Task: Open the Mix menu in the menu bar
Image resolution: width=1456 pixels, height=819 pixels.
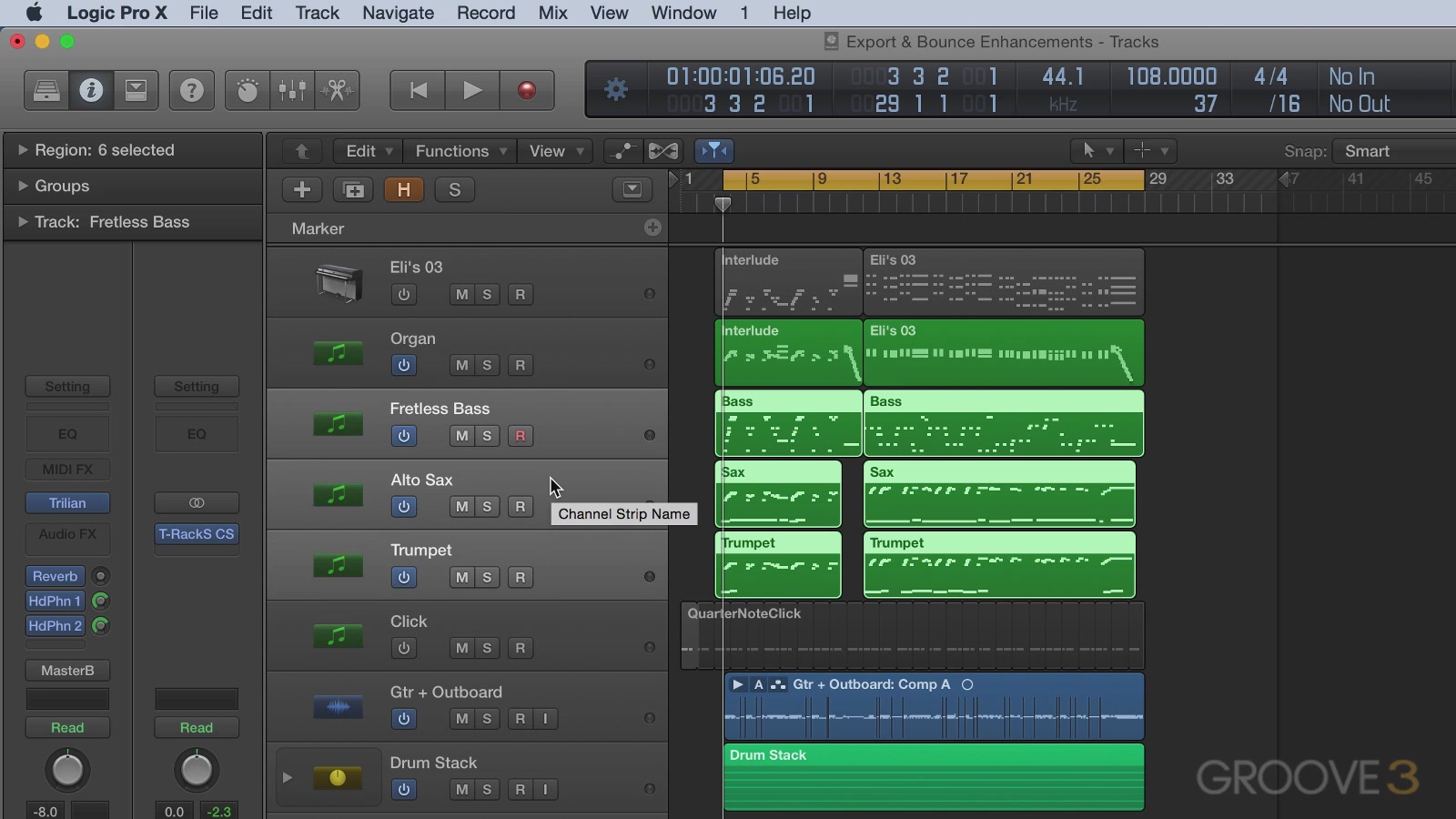Action: click(x=552, y=13)
